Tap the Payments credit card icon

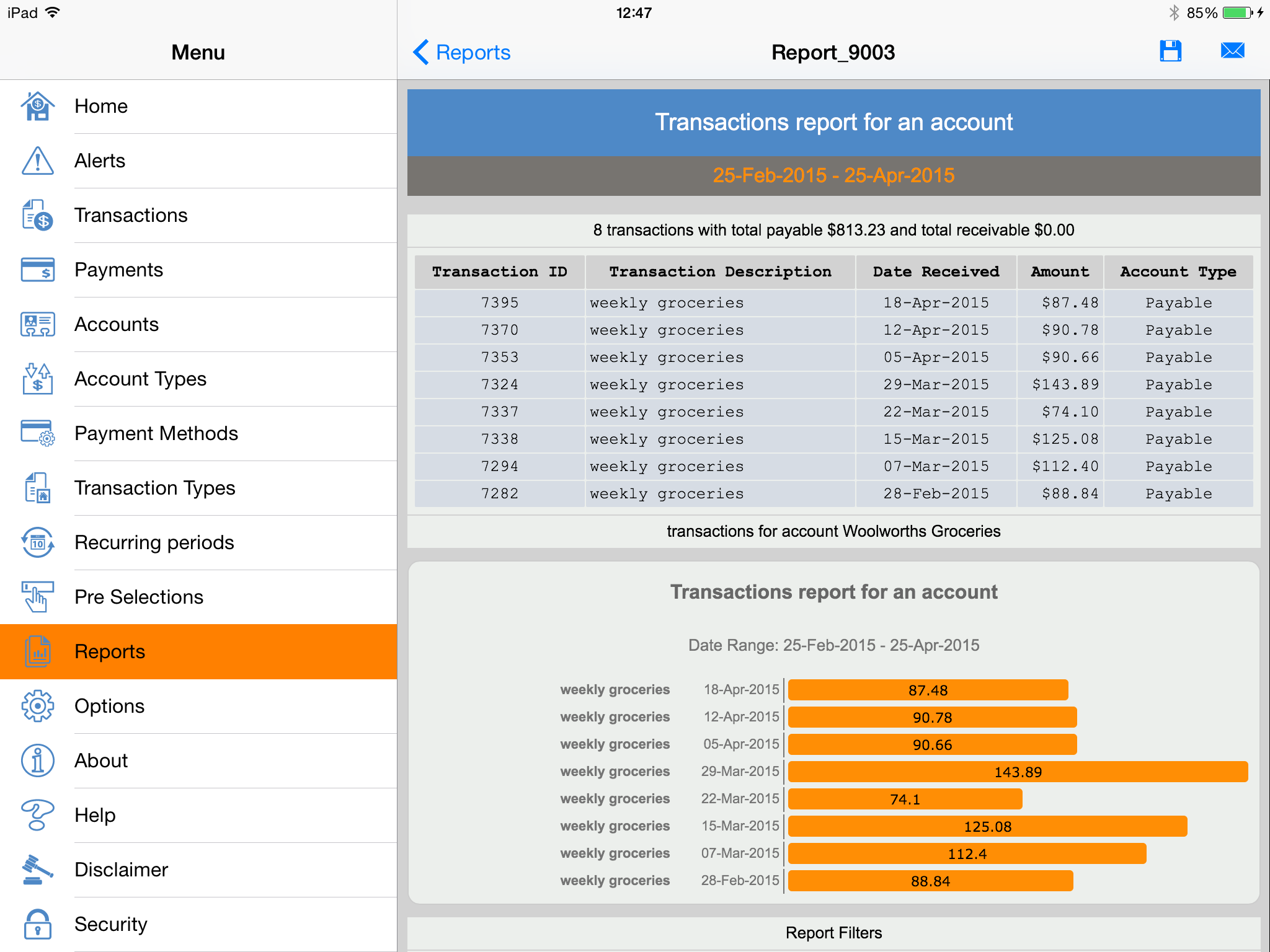(38, 270)
